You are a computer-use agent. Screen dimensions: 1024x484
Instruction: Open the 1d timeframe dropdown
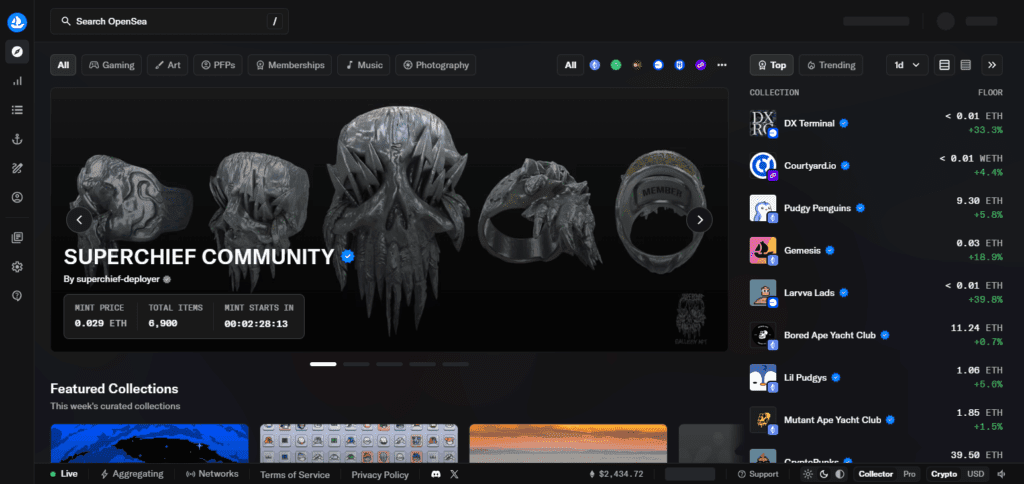(906, 65)
